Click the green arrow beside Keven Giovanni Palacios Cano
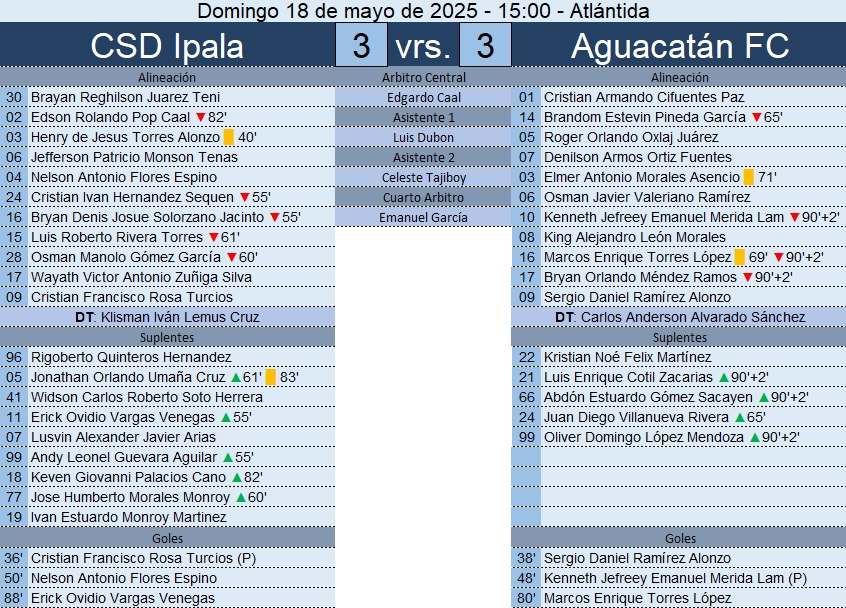The width and height of the screenshot is (846, 608). coord(236,477)
